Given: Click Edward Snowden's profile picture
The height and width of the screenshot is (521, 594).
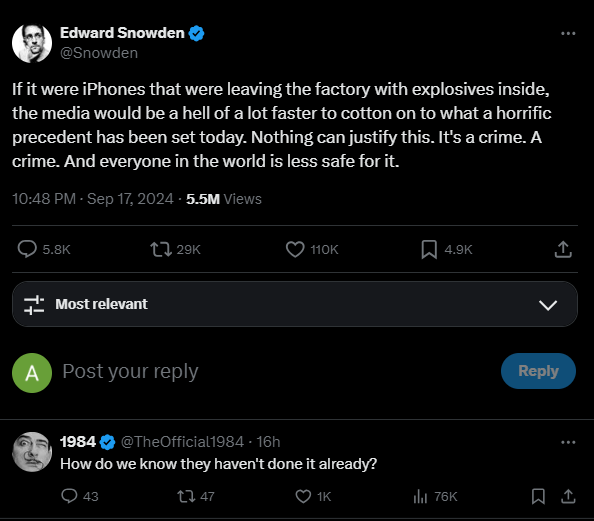Looking at the screenshot, I should click(32, 43).
